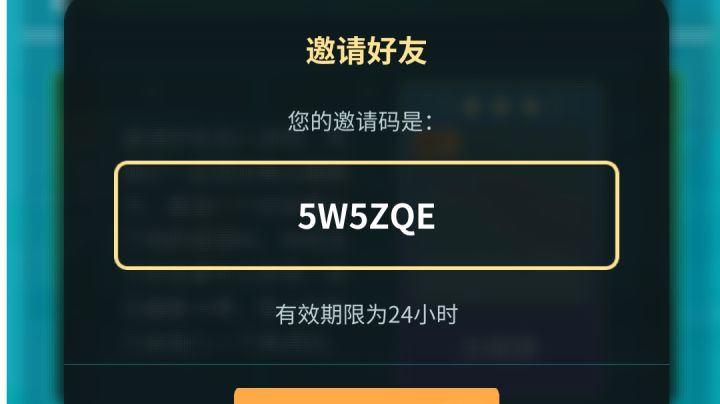This screenshot has height=404, width=720.
Task: Click the empty right side of the code box
Action: (x=526, y=215)
